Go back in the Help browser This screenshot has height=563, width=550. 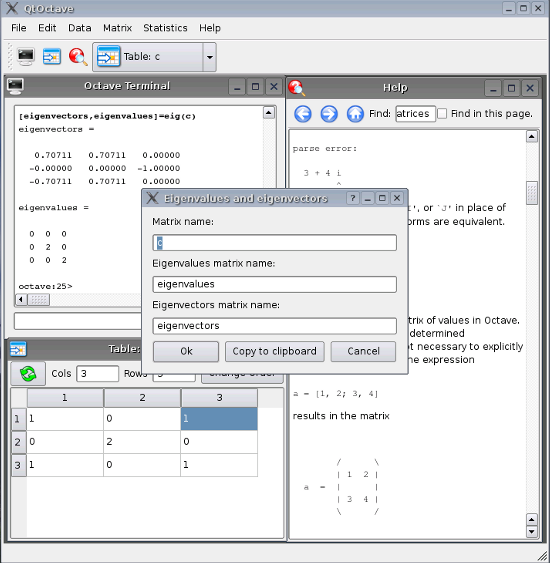(303, 114)
